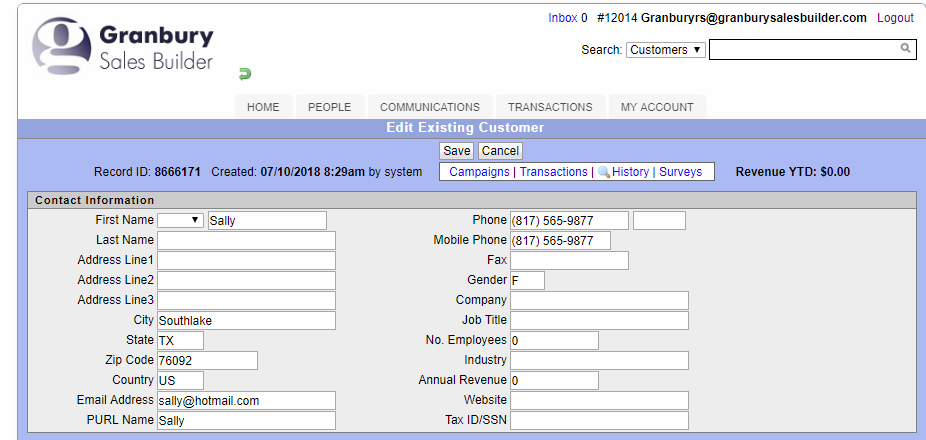Click the Email Address field

click(246, 400)
